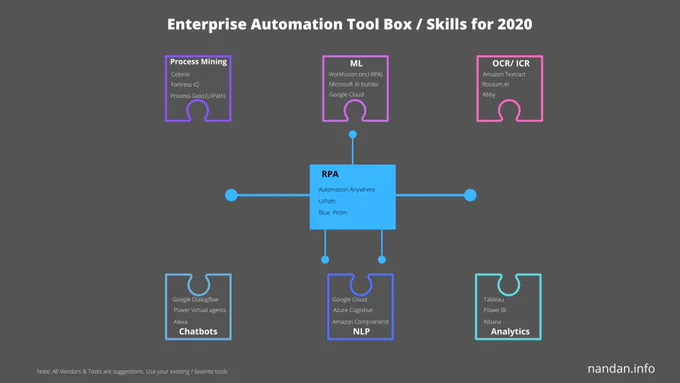Select "Azure Cognitive" entry
Image resolution: width=680 pixels, height=383 pixels.
point(353,310)
